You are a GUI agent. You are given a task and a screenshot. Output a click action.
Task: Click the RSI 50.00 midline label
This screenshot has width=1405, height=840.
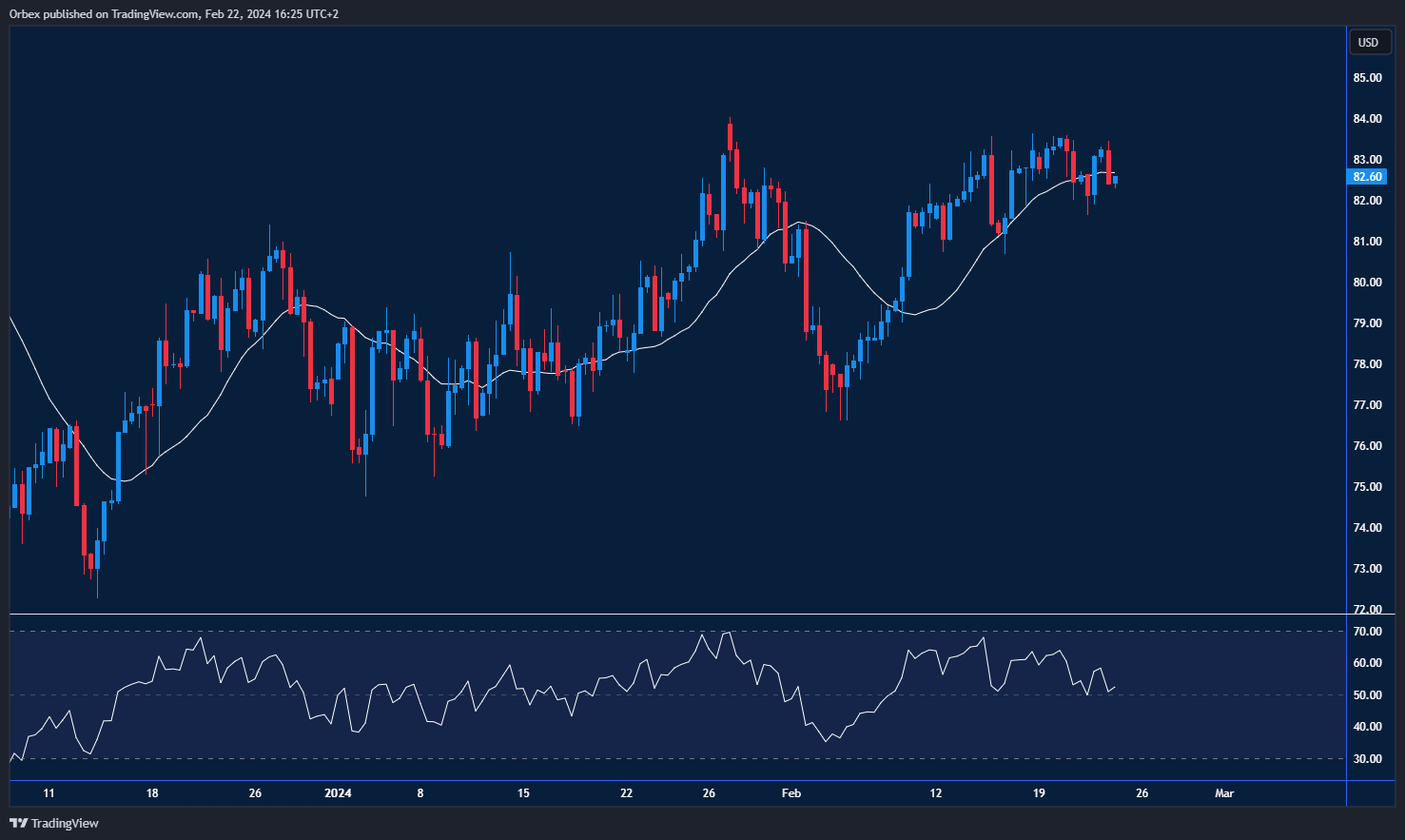point(1367,695)
